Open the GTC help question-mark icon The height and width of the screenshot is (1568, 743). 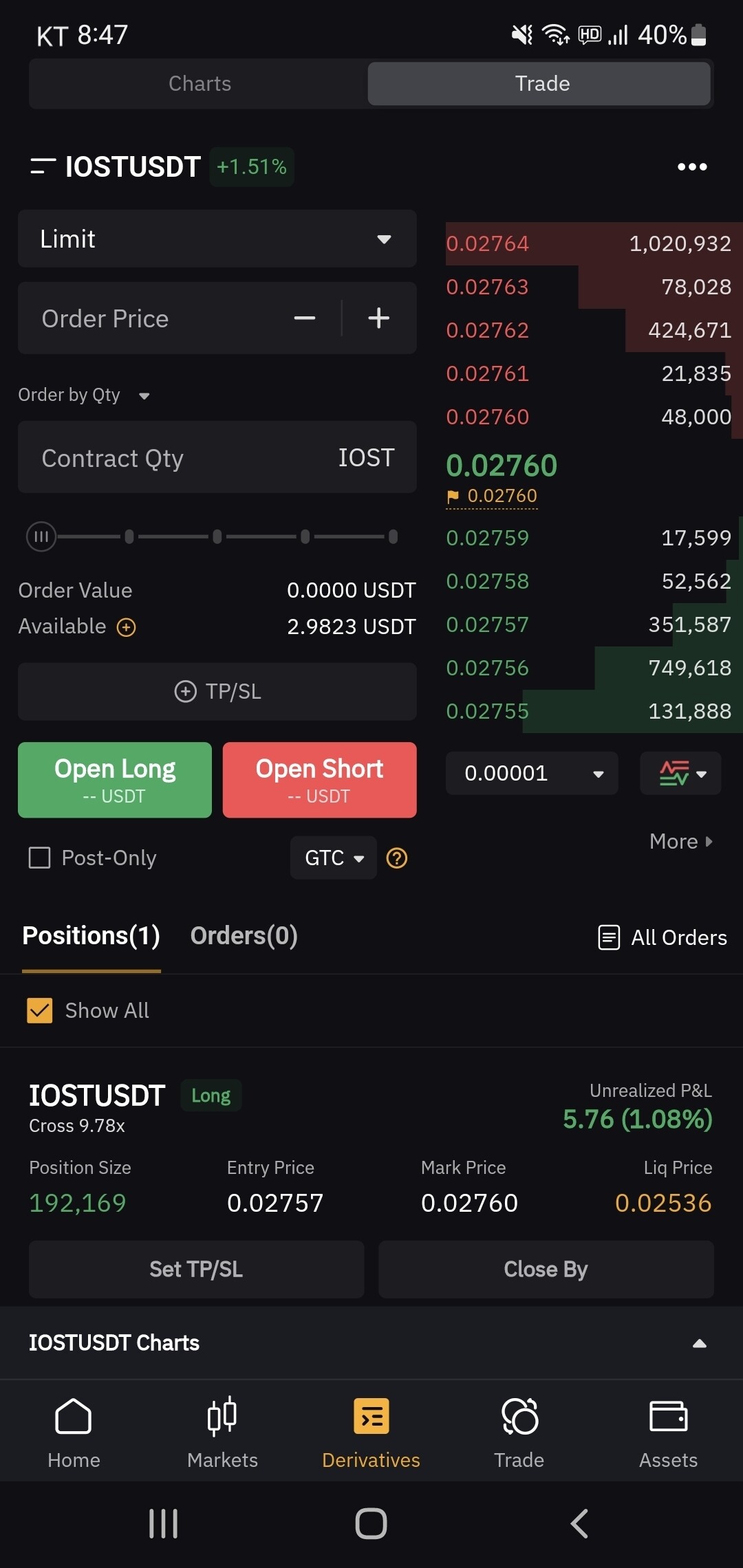point(397,858)
